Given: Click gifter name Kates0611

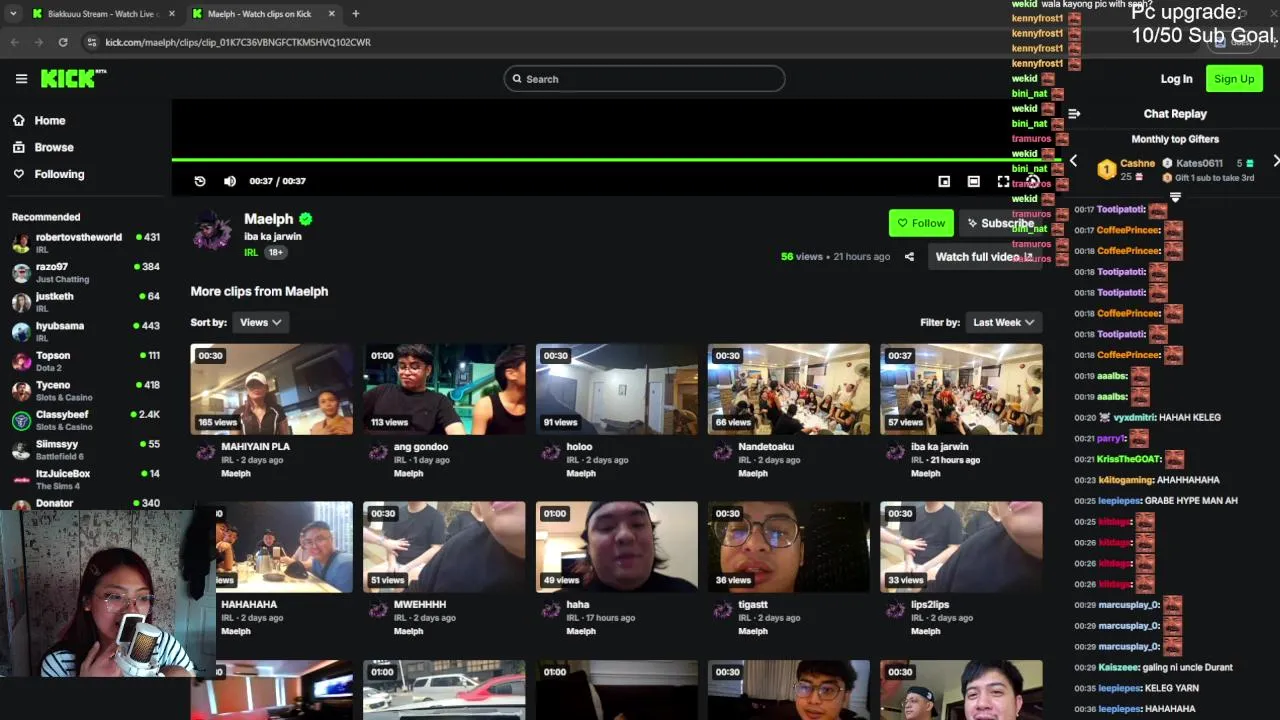Looking at the screenshot, I should (1199, 163).
